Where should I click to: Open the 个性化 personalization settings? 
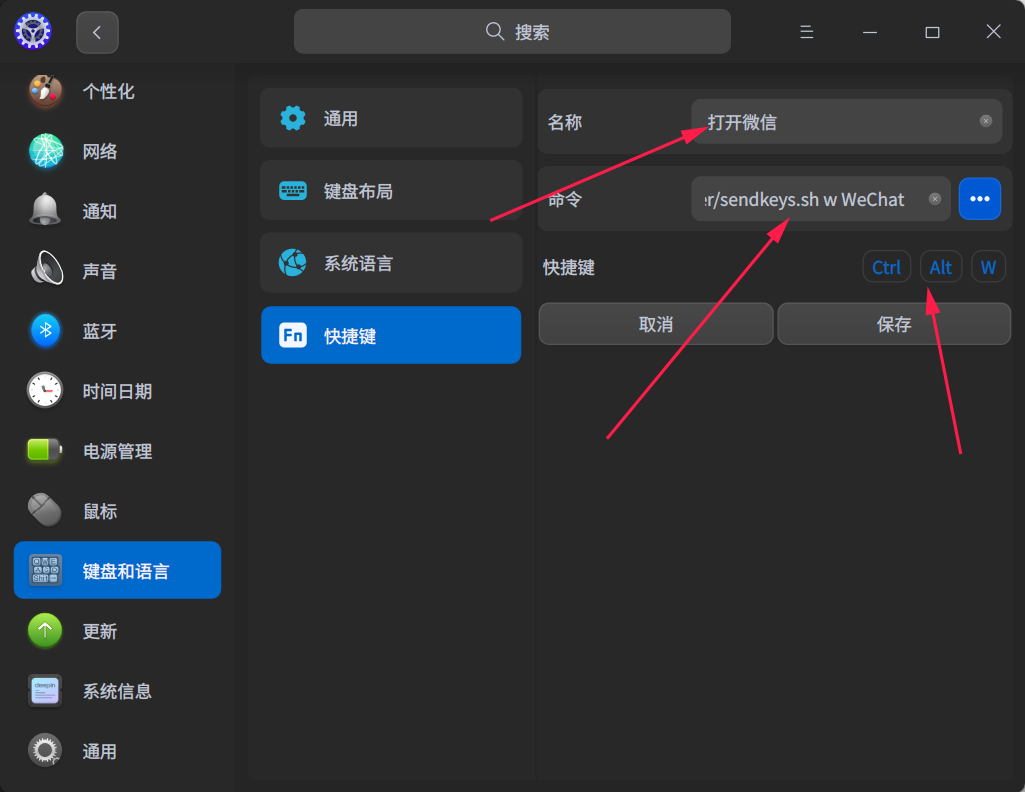point(117,91)
